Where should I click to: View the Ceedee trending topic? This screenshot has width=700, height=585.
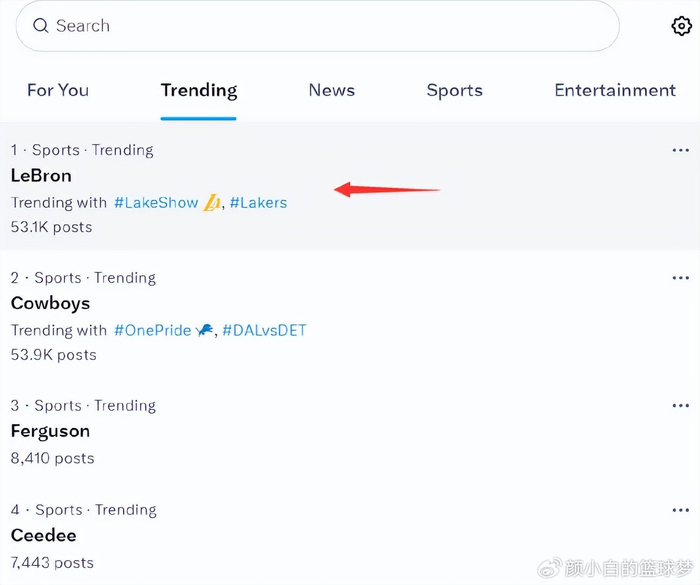(43, 535)
